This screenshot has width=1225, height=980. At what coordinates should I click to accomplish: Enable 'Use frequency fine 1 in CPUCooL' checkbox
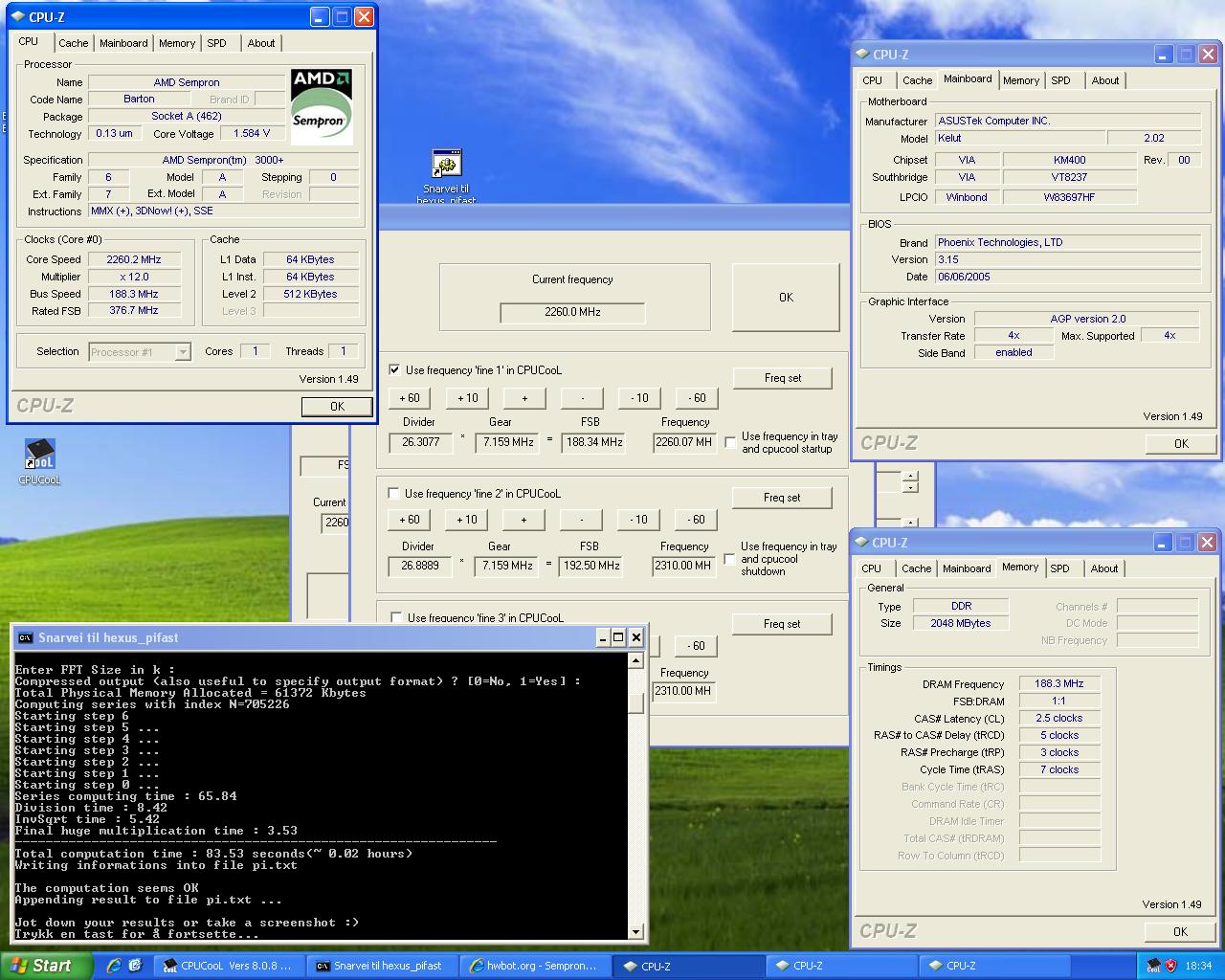click(394, 369)
